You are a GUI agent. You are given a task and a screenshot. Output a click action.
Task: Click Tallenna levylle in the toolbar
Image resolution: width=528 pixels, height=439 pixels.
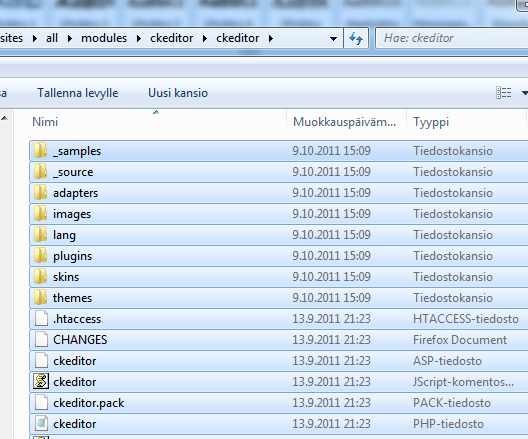click(x=78, y=93)
